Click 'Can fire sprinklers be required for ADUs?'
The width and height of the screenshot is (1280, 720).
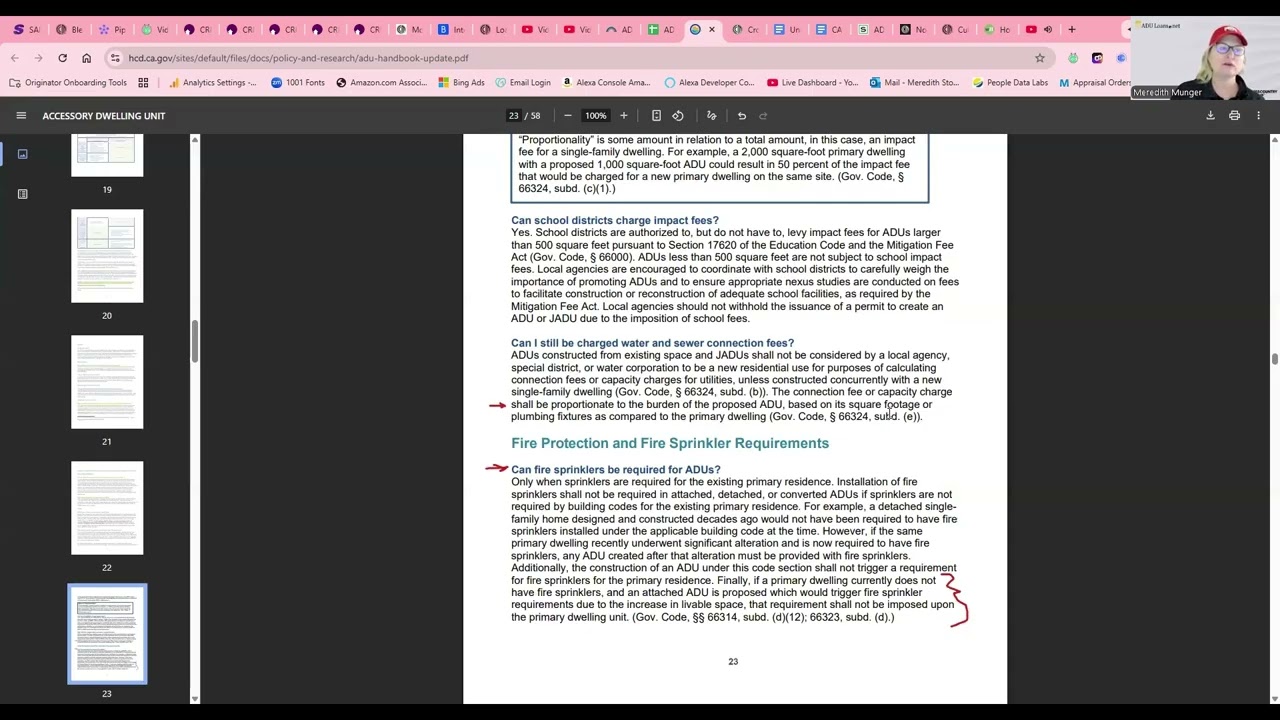point(615,469)
